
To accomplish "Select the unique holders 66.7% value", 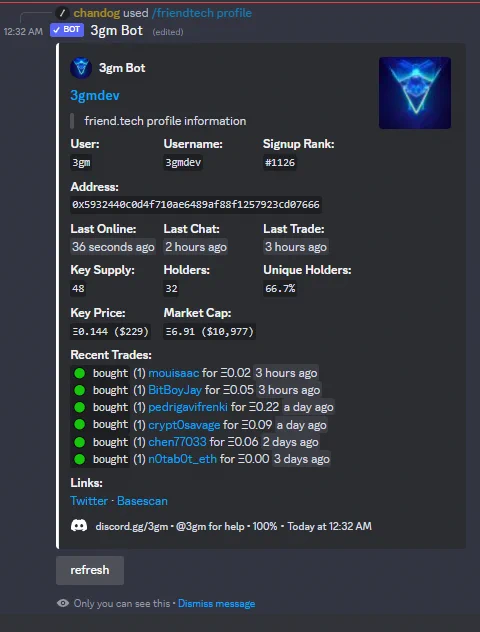I will (x=280, y=289).
